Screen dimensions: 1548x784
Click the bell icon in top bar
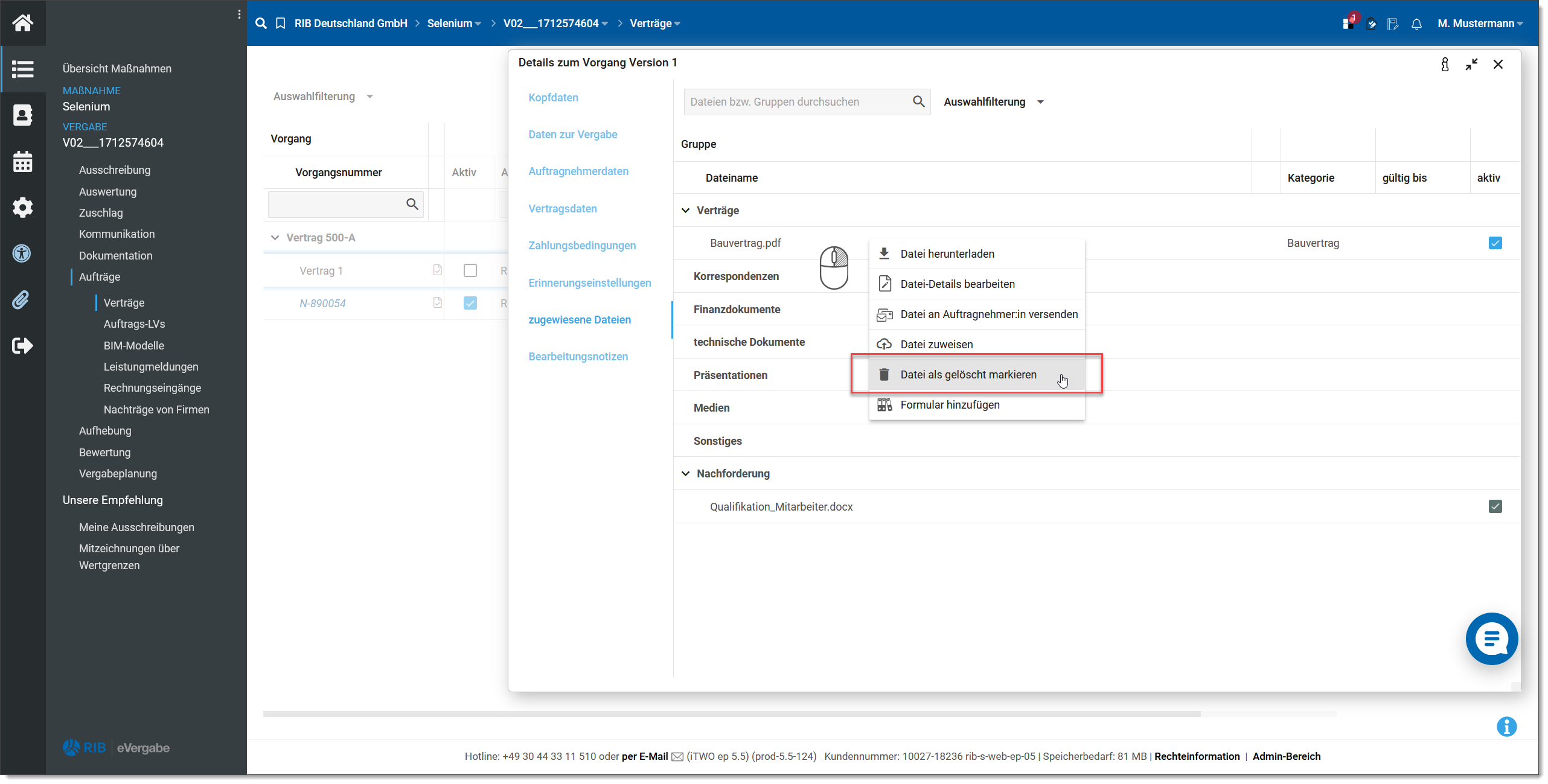[1416, 24]
